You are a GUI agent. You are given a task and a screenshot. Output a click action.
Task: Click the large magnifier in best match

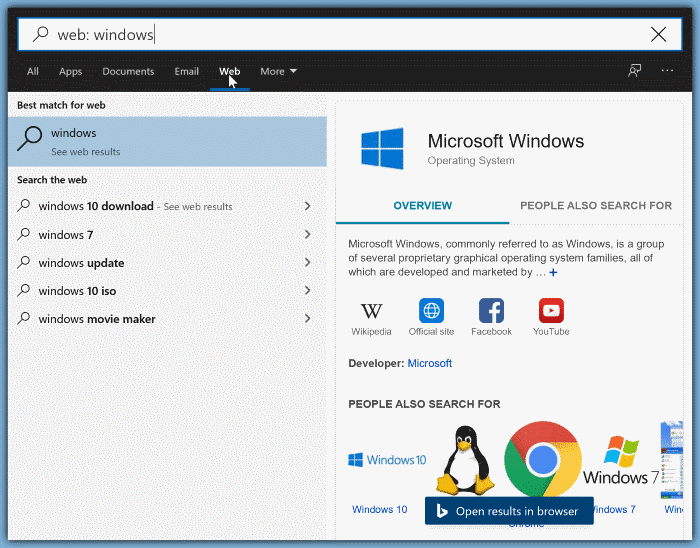[29, 139]
